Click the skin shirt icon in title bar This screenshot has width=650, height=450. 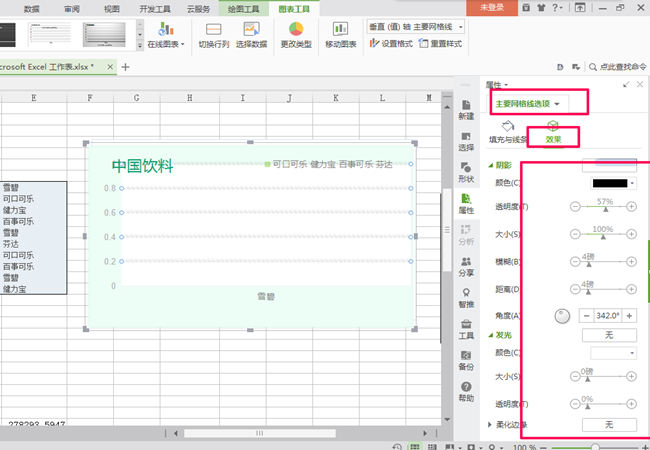coord(541,7)
